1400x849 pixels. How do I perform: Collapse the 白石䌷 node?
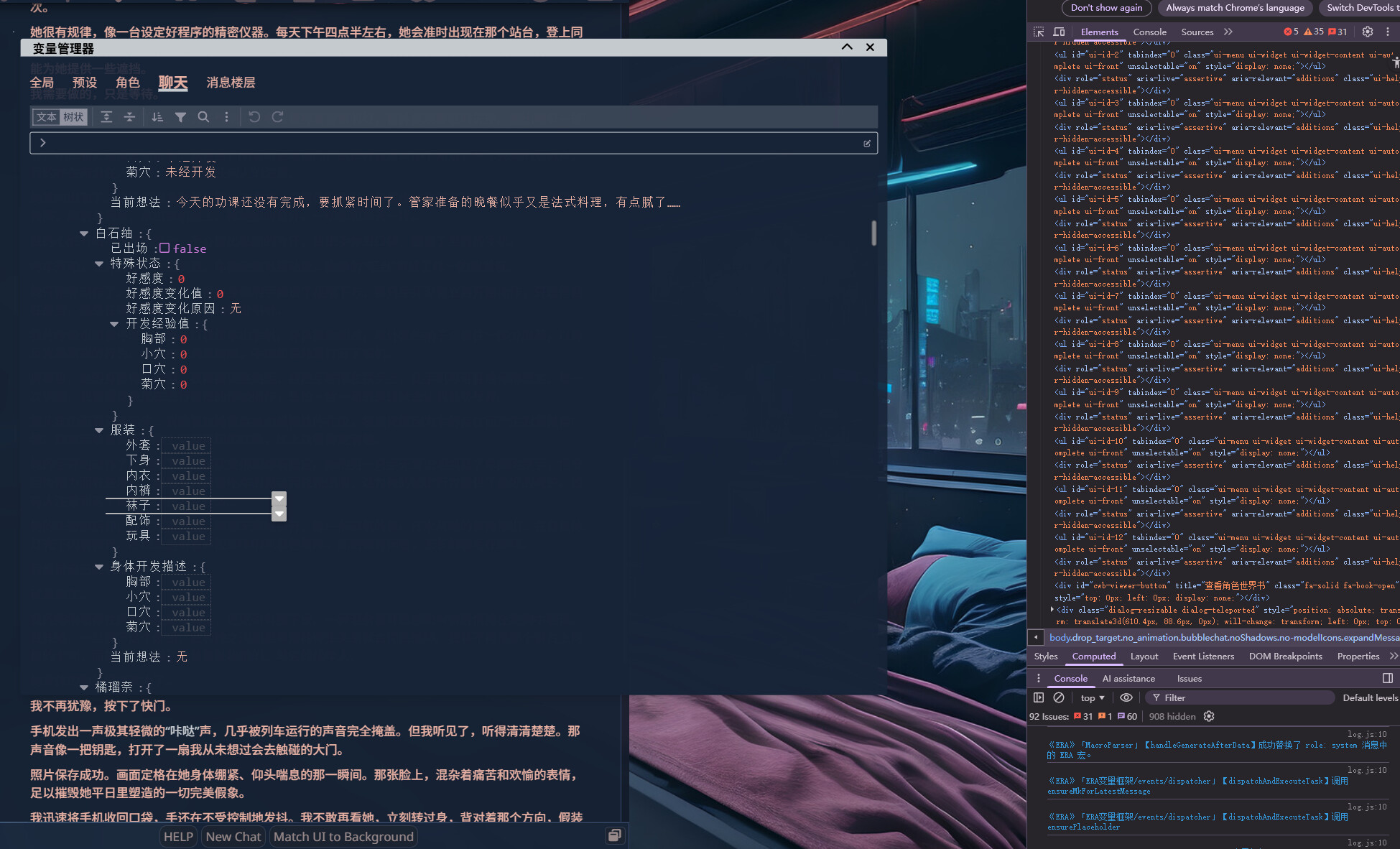(x=84, y=233)
